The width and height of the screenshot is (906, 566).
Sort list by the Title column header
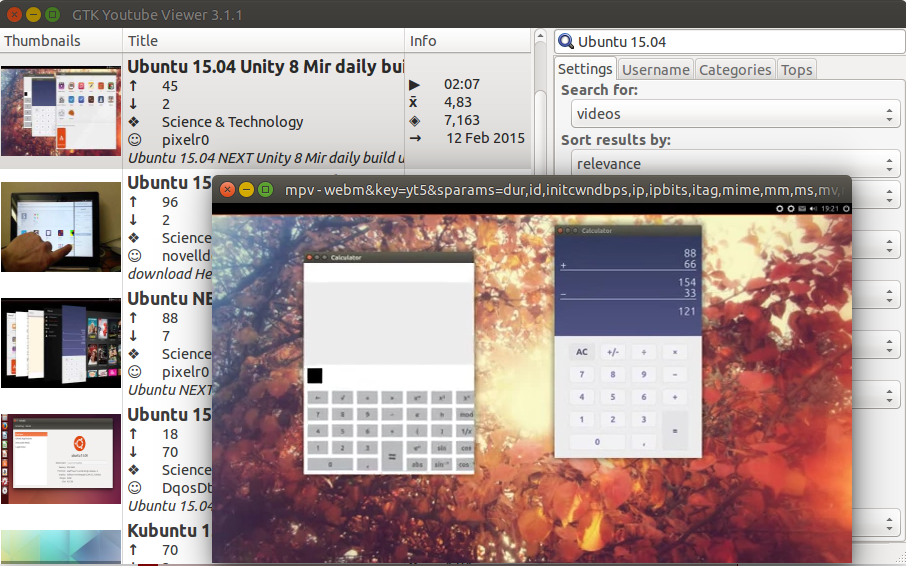[x=263, y=40]
